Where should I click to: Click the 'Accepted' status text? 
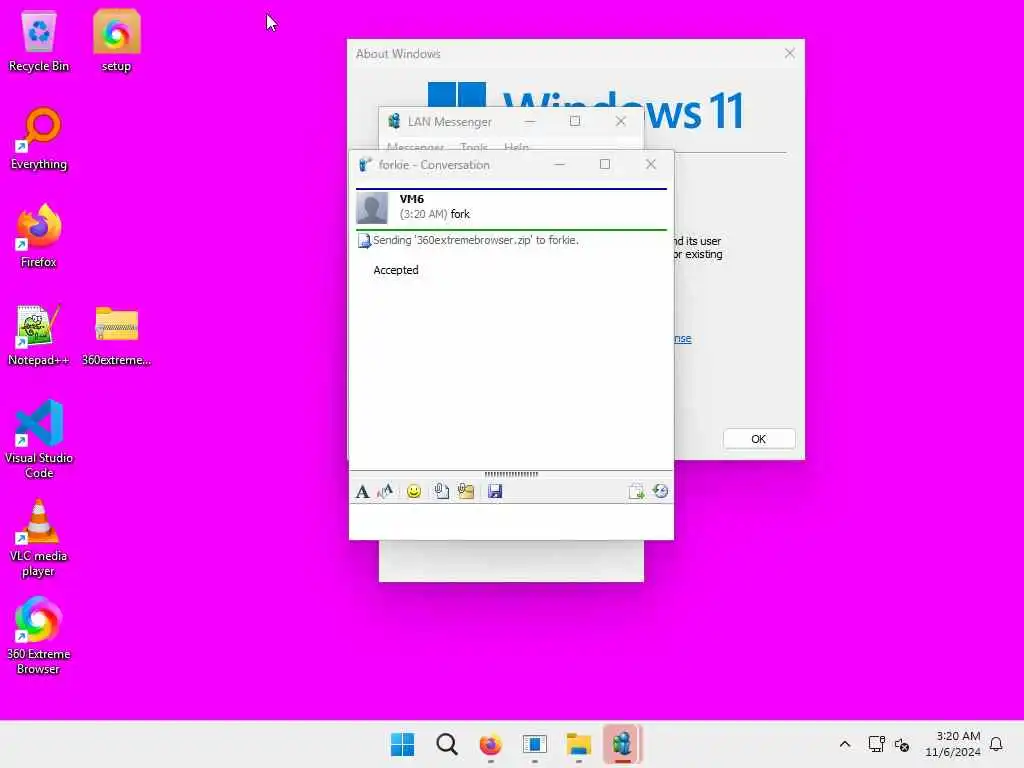(396, 270)
